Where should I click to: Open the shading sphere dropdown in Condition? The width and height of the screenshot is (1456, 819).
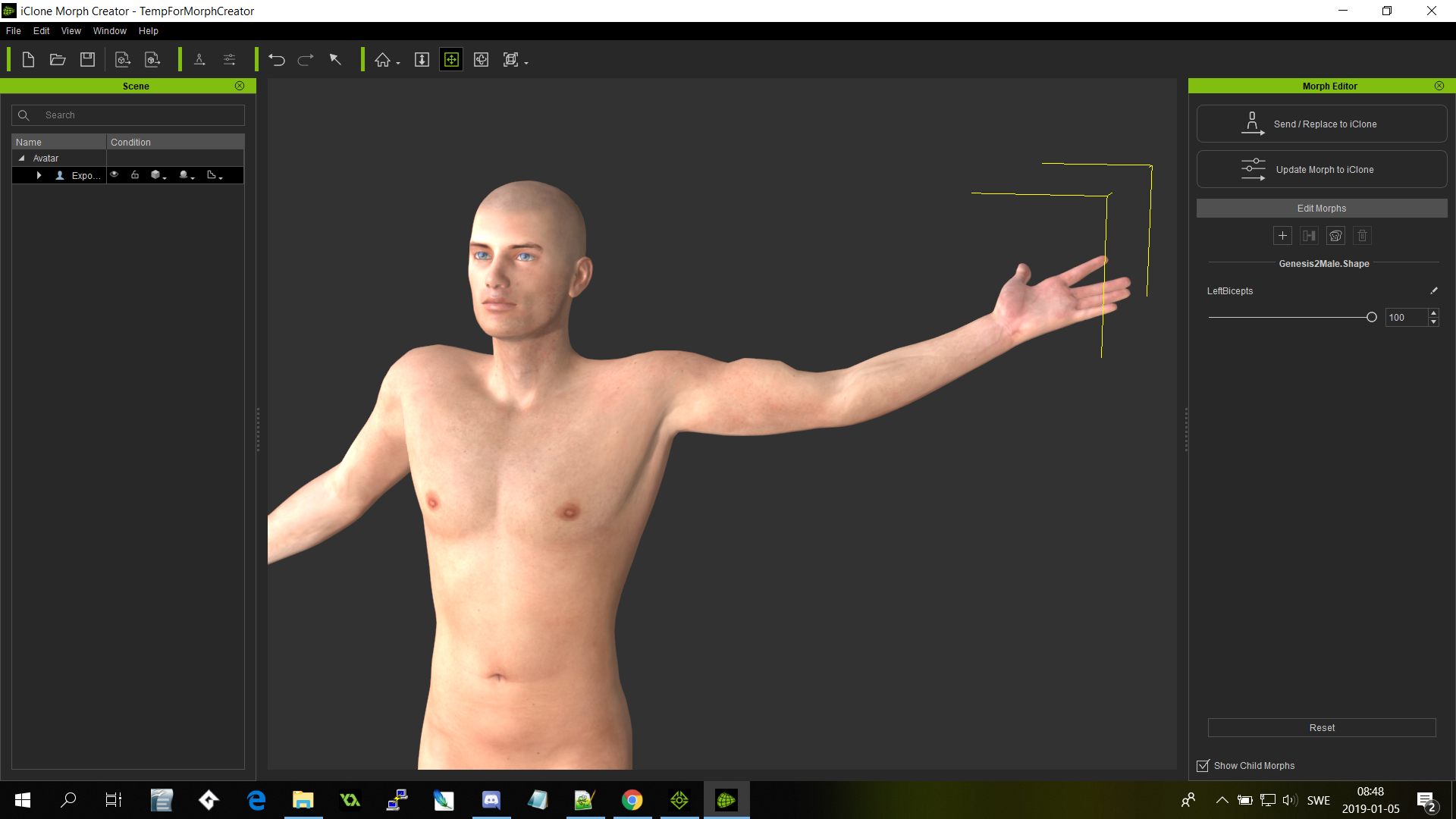click(187, 175)
